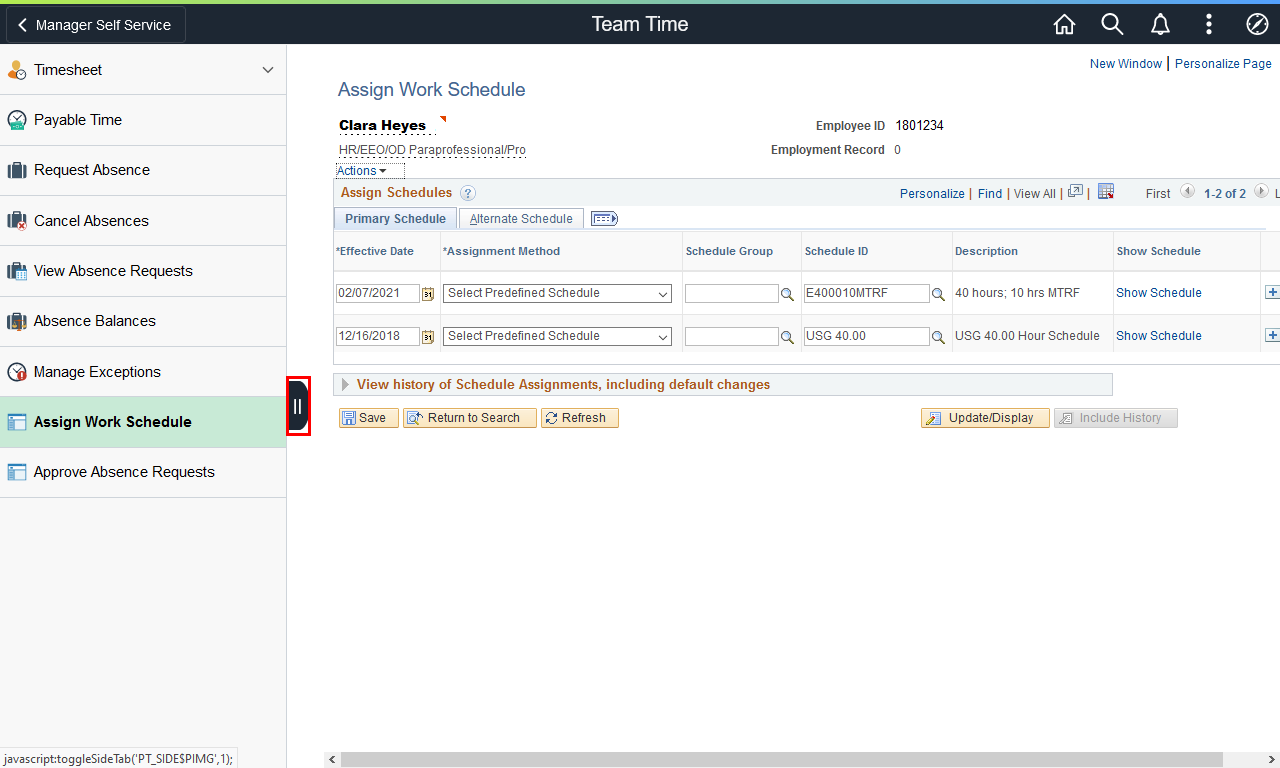
Task: Open Absence Balances in sidebar
Action: (143, 321)
